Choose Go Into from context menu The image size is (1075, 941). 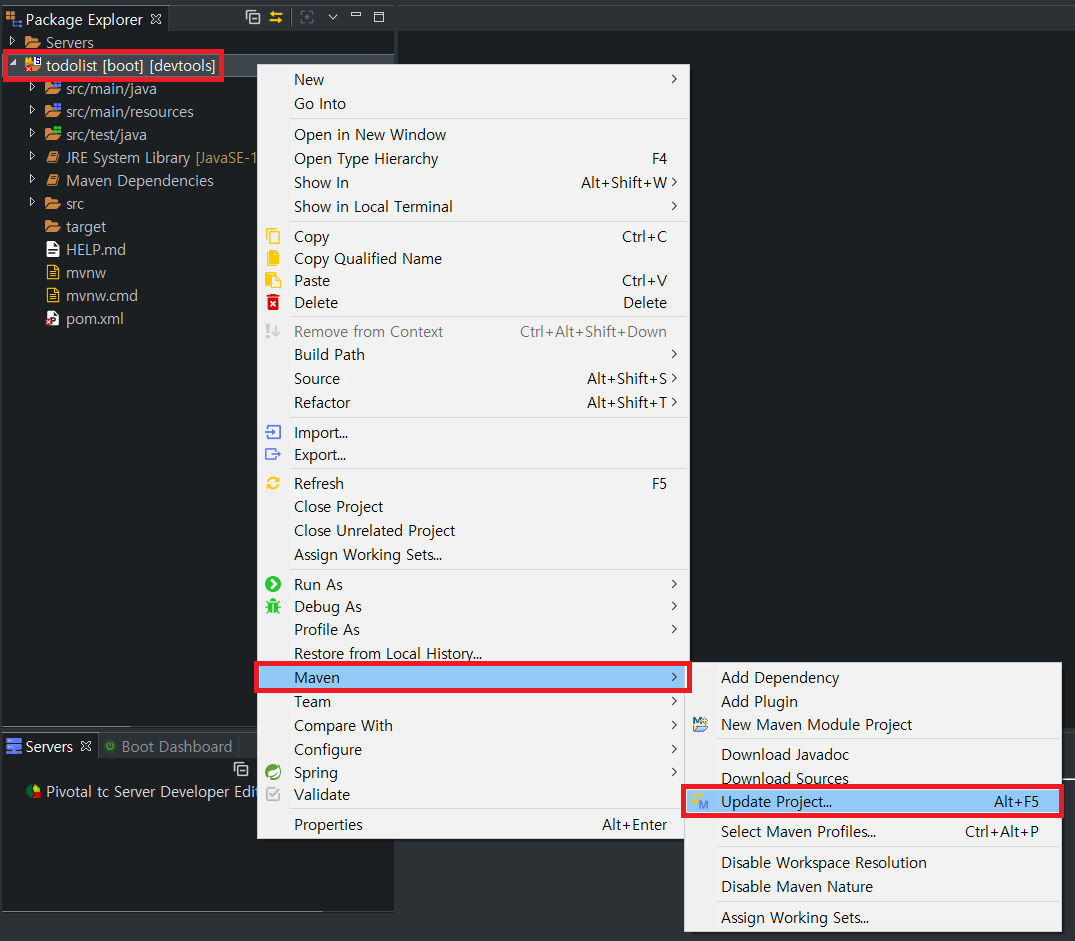tap(473, 103)
